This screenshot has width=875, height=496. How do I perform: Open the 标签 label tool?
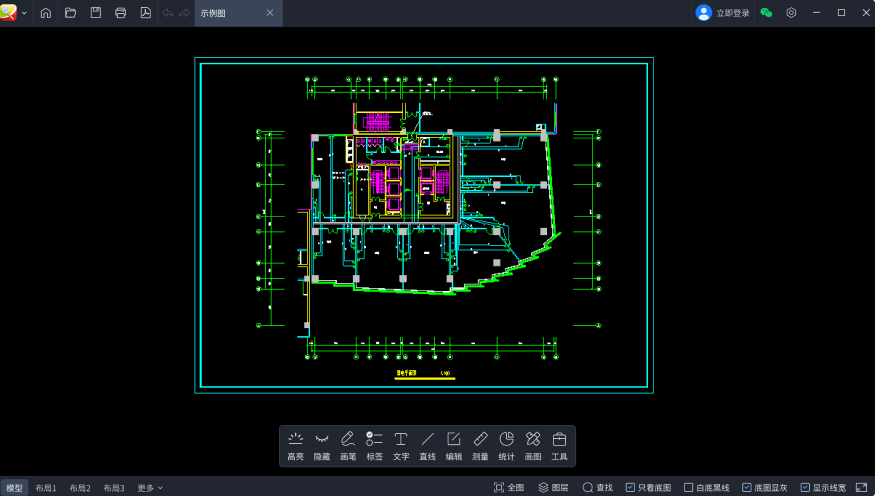(374, 445)
